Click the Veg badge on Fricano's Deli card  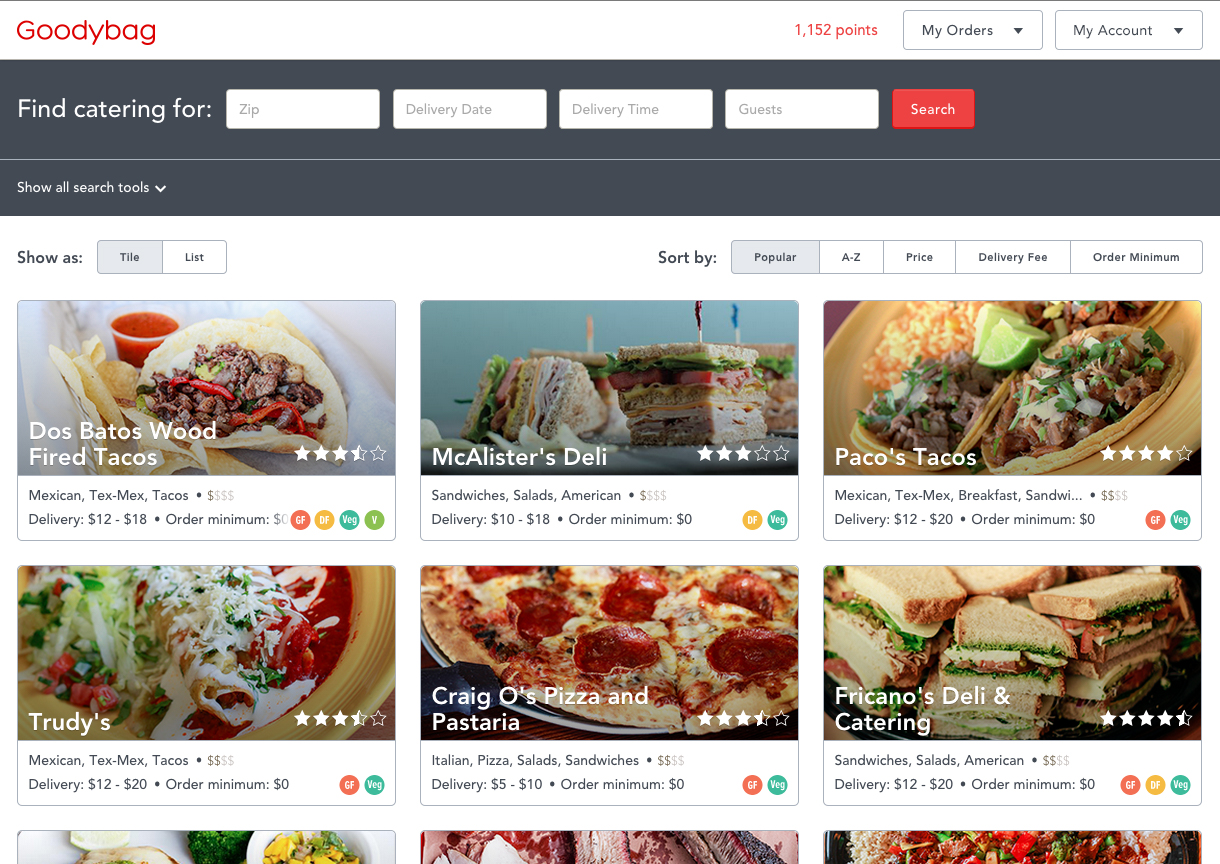click(x=1180, y=785)
